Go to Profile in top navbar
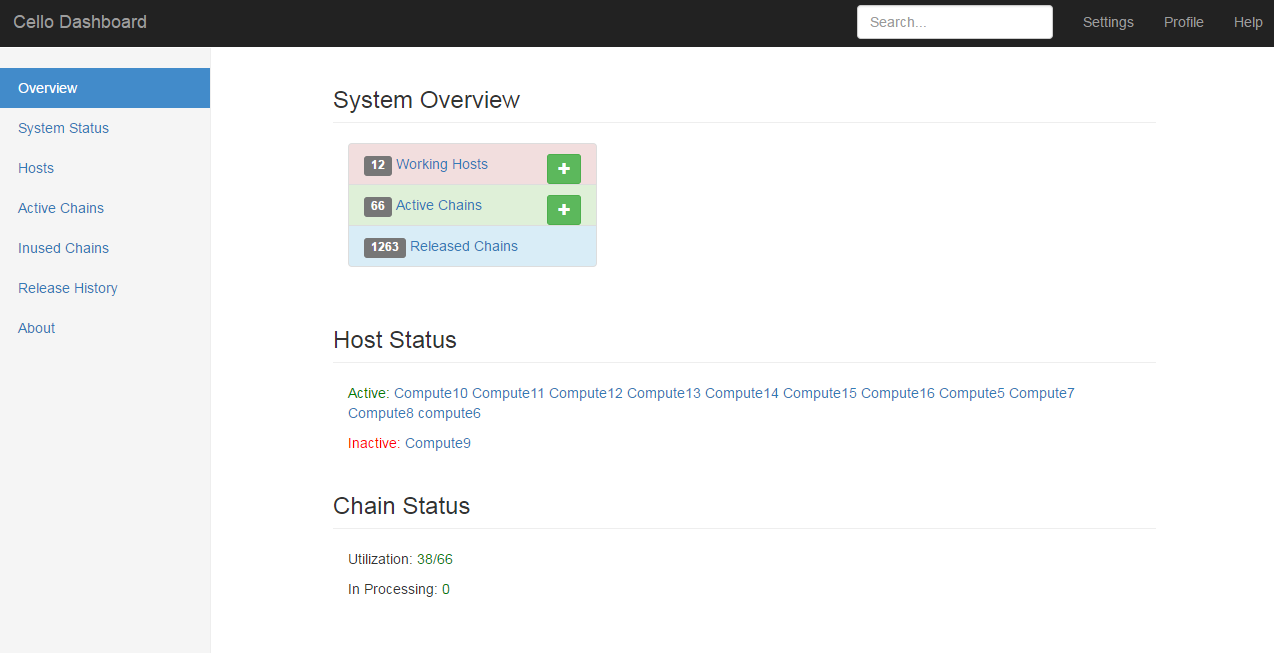This screenshot has width=1274, height=653. click(x=1183, y=22)
